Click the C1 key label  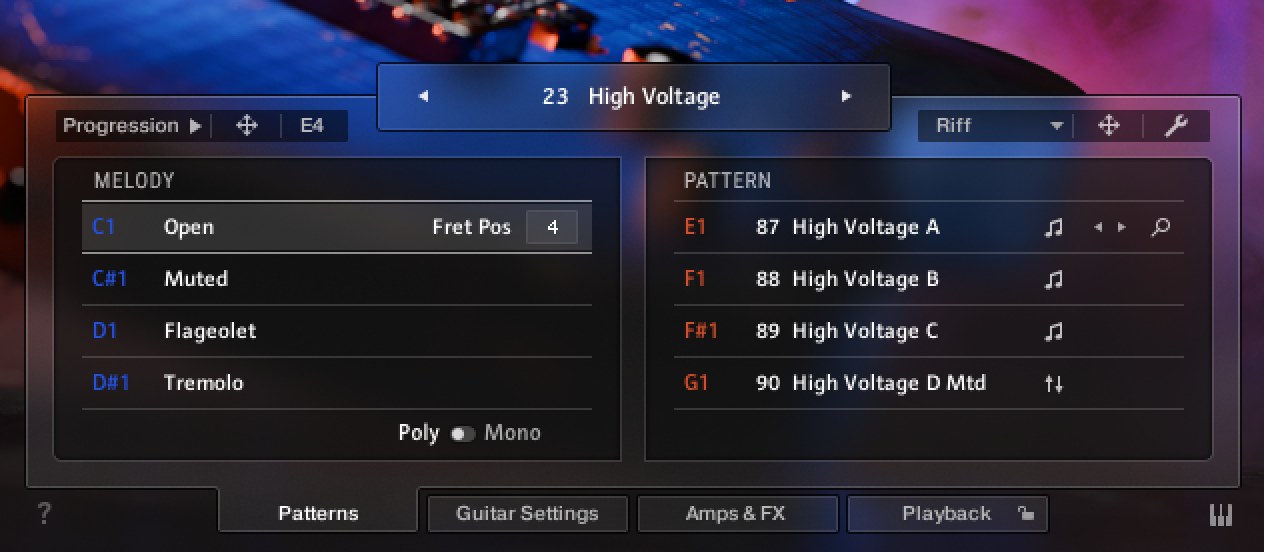click(x=104, y=227)
